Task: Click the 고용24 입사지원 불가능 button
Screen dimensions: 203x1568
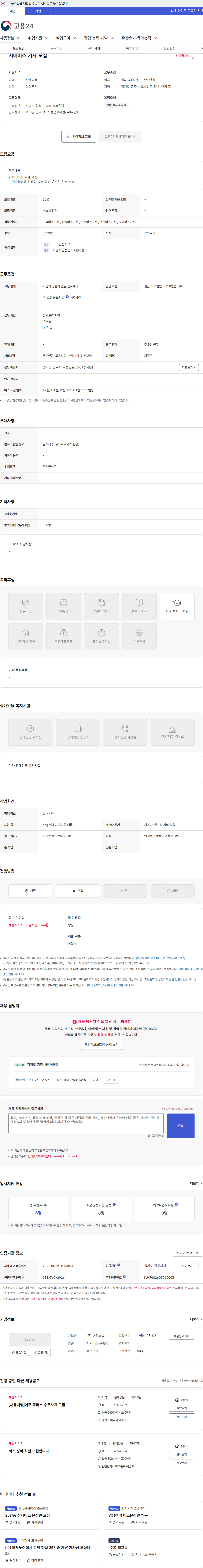Action: (120, 137)
